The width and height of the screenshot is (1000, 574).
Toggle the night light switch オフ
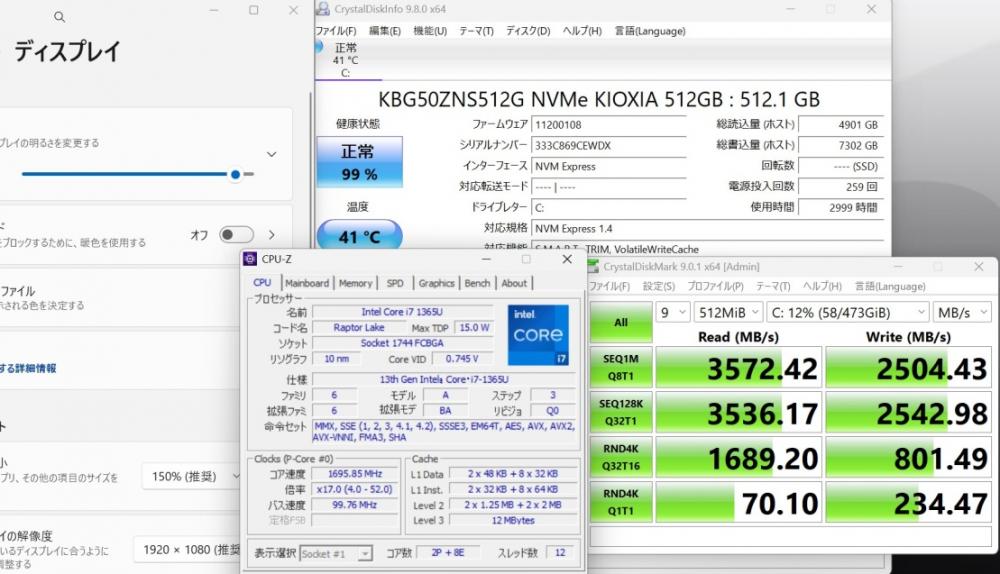(x=236, y=235)
